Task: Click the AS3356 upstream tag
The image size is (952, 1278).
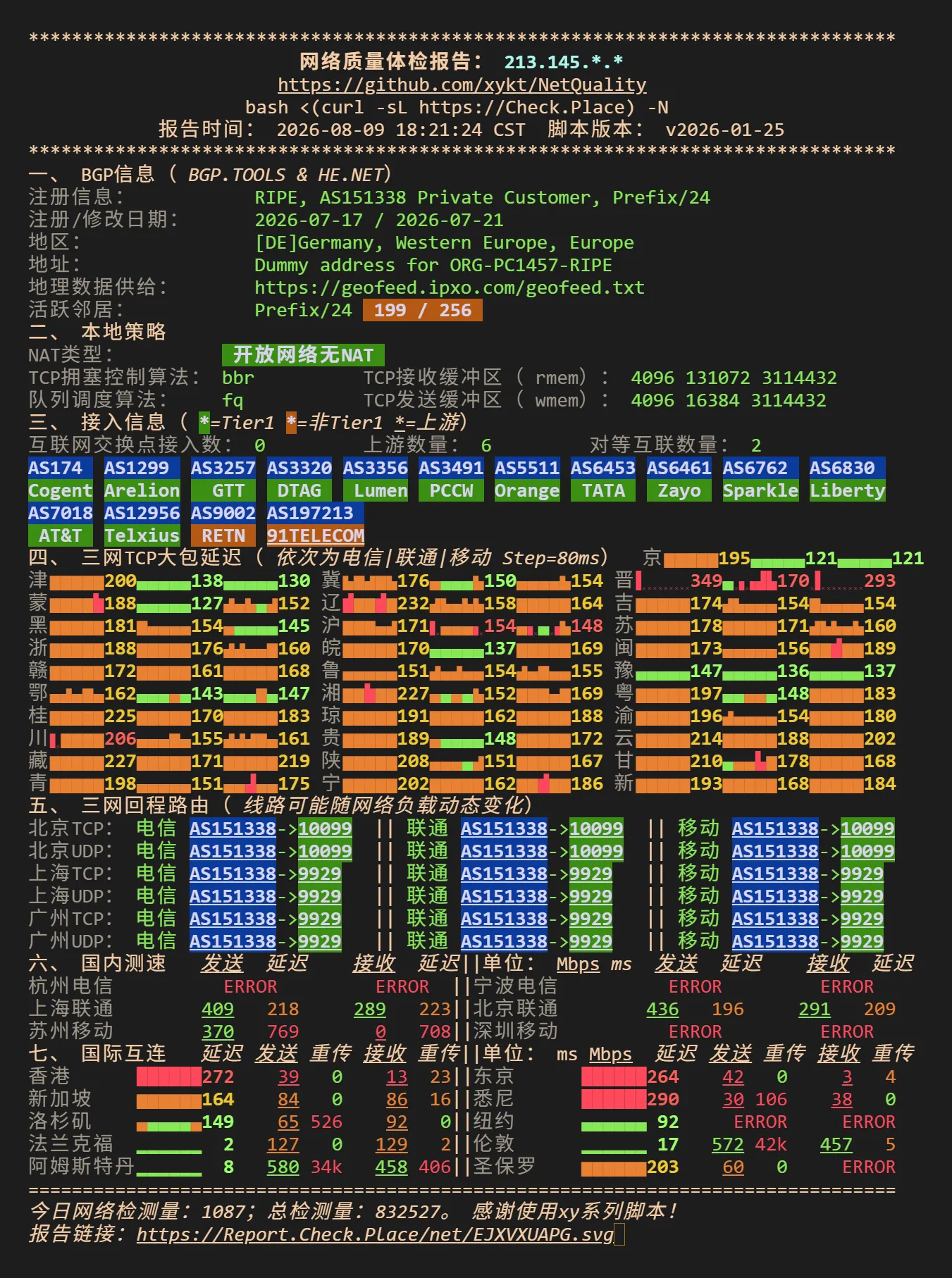Action: 376,468
